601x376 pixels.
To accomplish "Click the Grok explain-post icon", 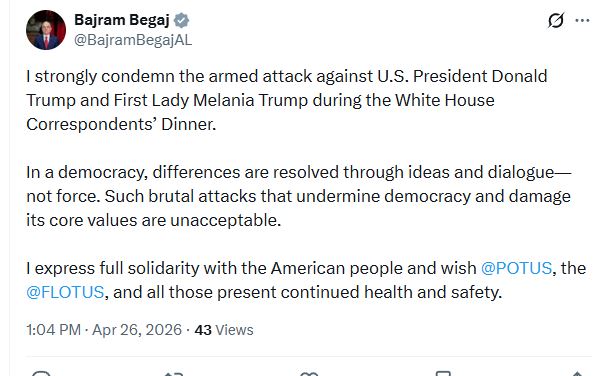I will pyautogui.click(x=555, y=20).
